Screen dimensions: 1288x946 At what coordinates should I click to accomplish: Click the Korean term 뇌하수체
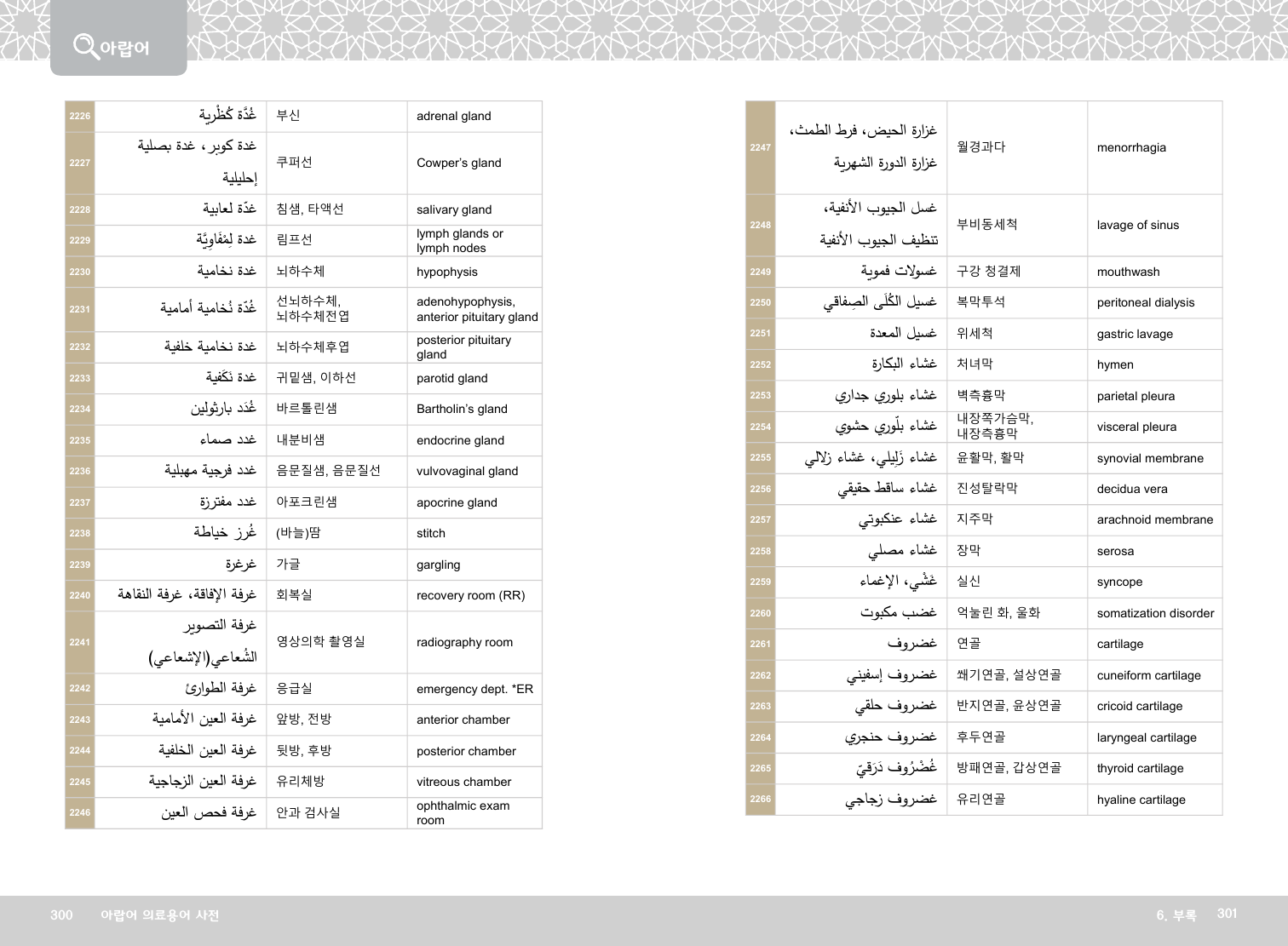pos(300,272)
